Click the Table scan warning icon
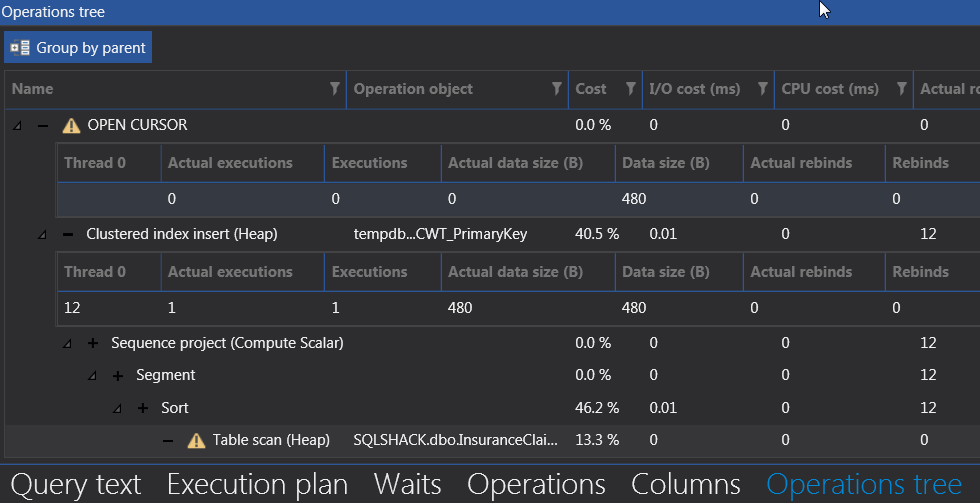Viewport: 980px width, 503px height. click(x=196, y=440)
